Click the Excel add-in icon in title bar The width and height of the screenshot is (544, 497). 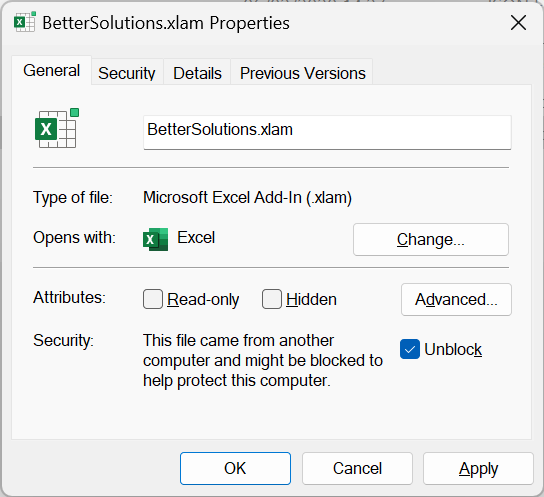click(x=25, y=22)
